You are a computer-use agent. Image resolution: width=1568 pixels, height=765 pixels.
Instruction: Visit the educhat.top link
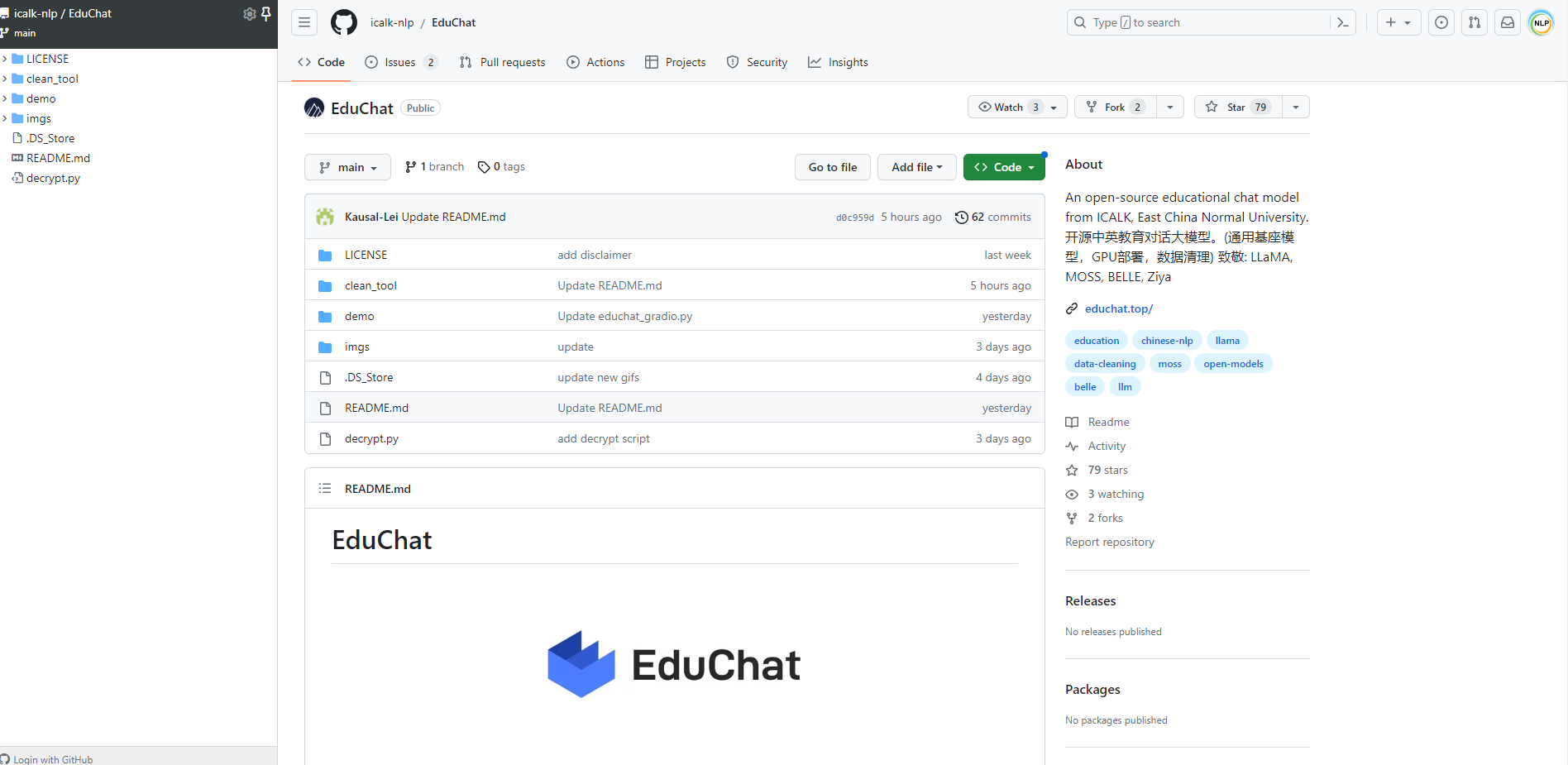point(1118,308)
